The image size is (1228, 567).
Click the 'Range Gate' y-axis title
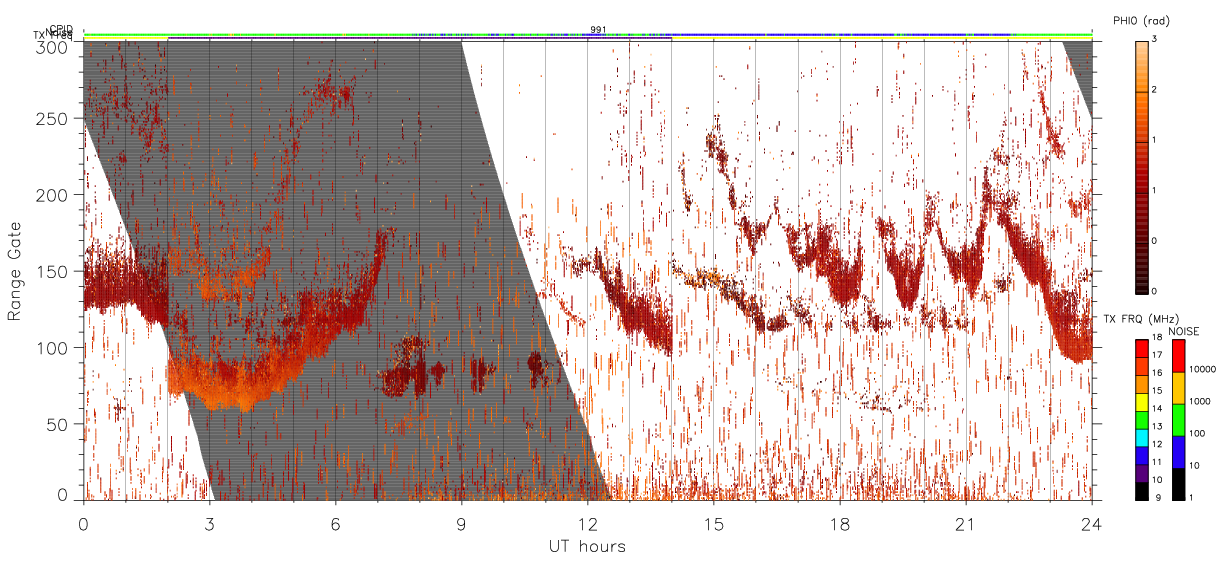point(15,271)
